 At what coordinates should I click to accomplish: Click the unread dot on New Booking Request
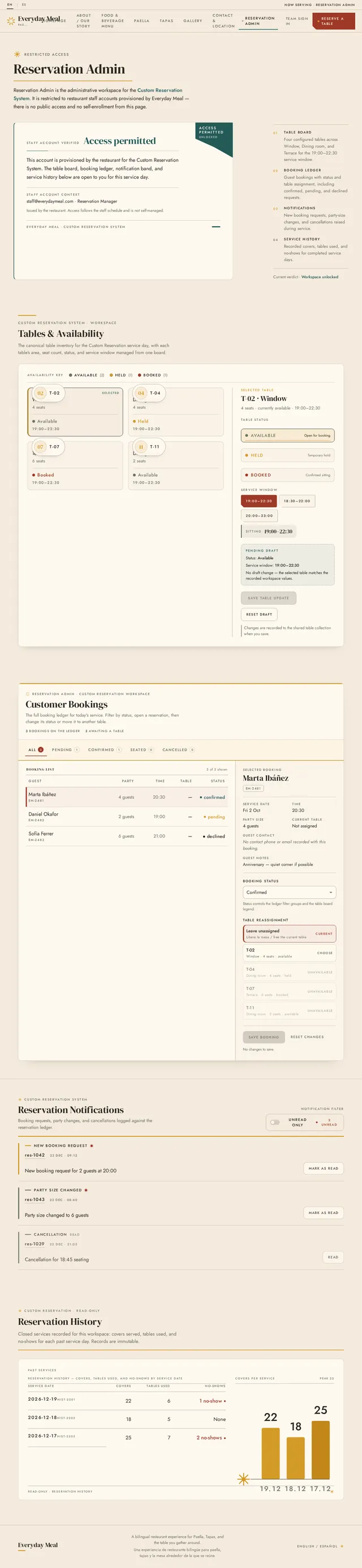tap(91, 1145)
